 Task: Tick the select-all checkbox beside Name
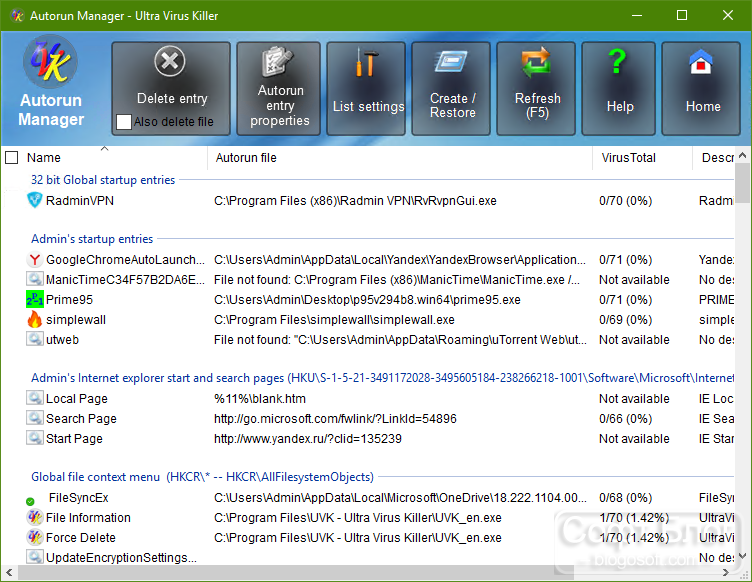pos(12,157)
